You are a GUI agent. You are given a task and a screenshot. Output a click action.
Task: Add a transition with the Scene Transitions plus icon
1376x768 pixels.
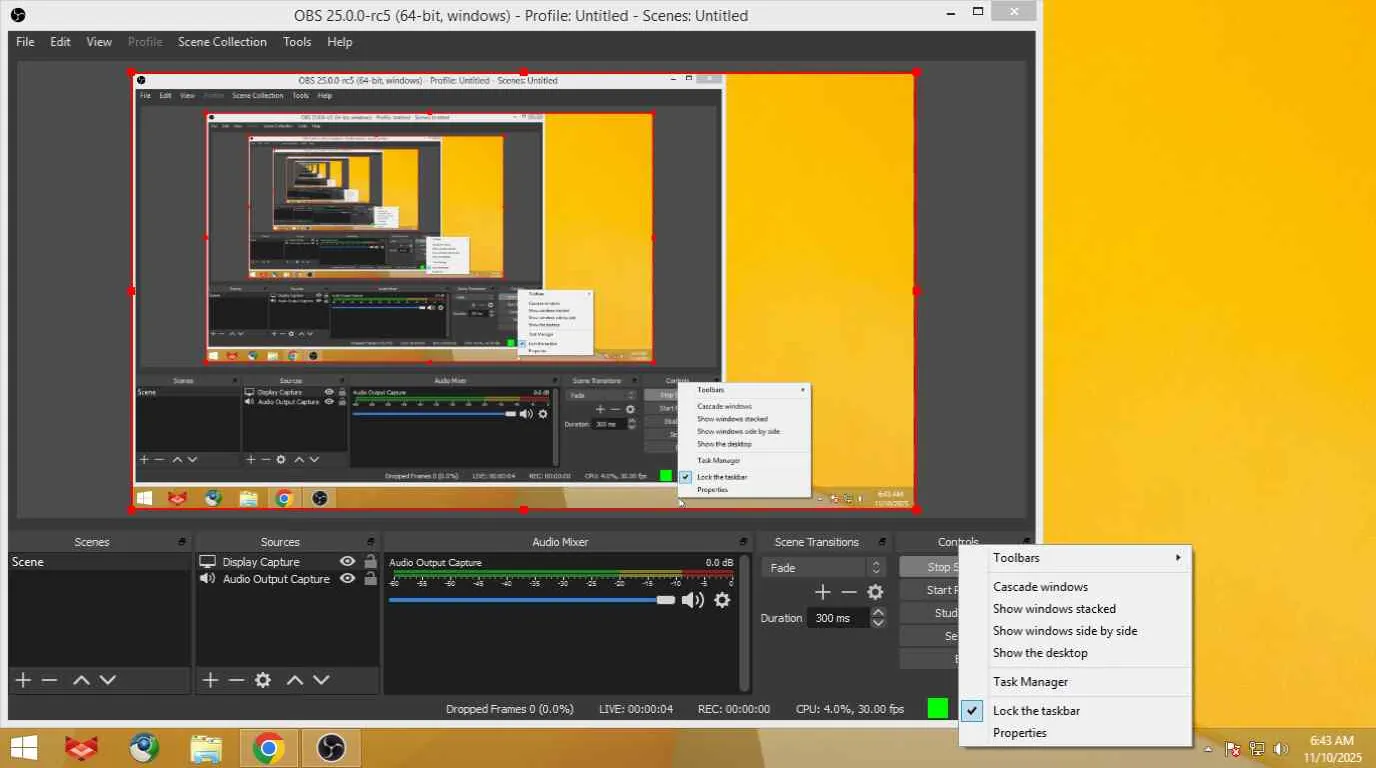point(822,592)
